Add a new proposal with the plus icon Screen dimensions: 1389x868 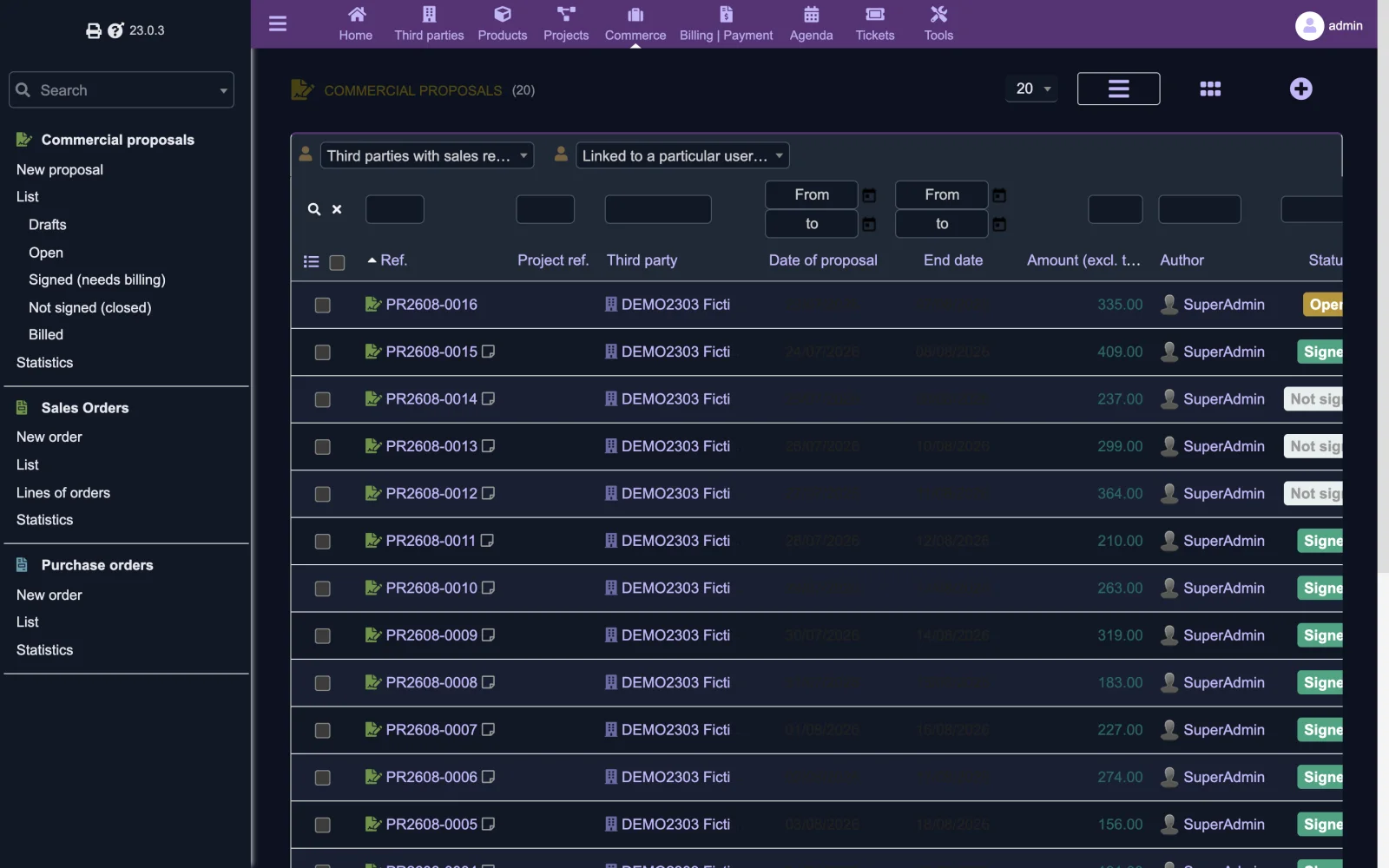click(x=1300, y=89)
